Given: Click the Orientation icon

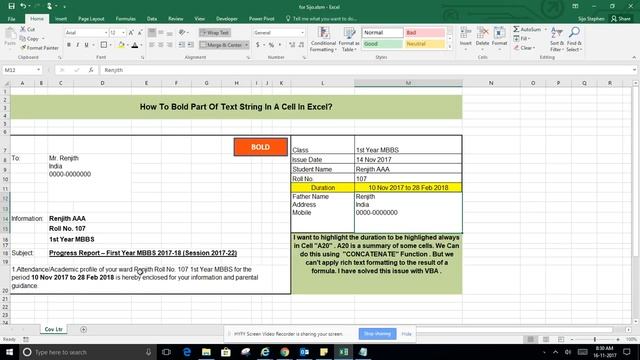Looking at the screenshot, I should coord(182,33).
